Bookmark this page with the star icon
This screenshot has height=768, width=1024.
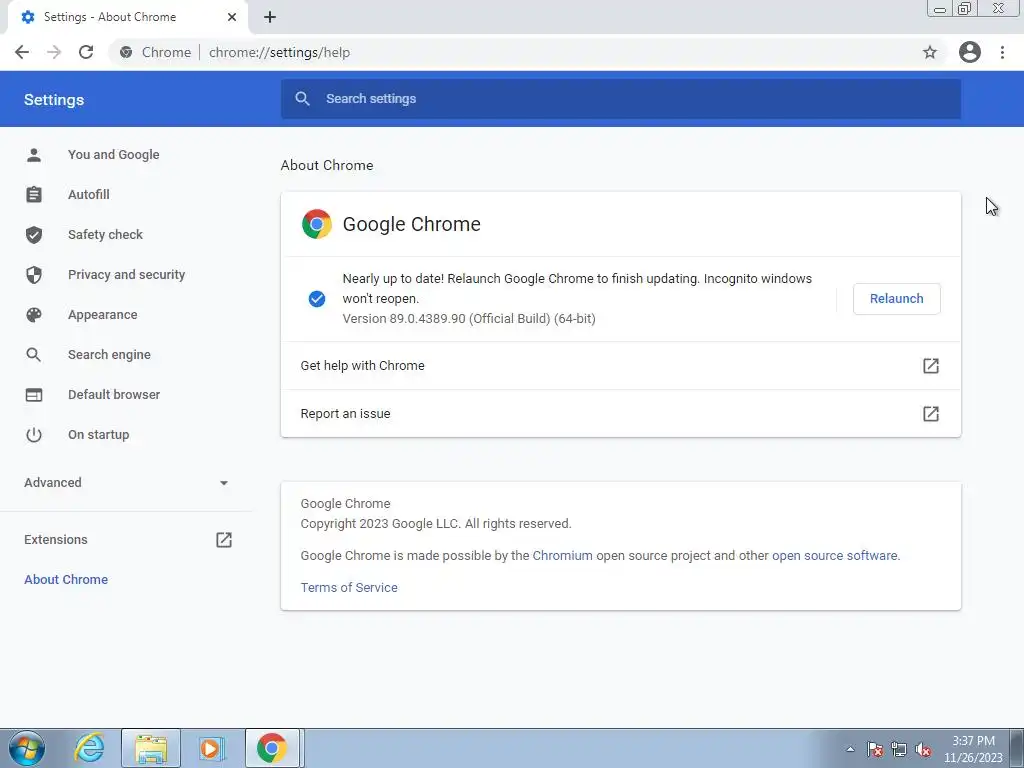tap(929, 52)
